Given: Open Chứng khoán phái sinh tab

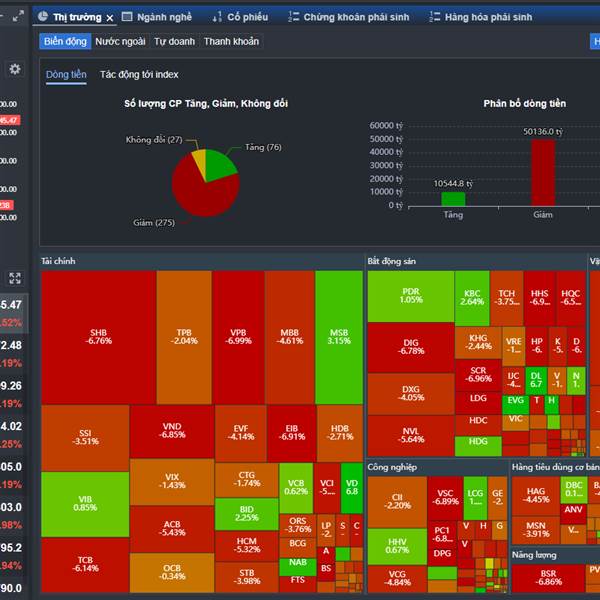Looking at the screenshot, I should pyautogui.click(x=349, y=17).
